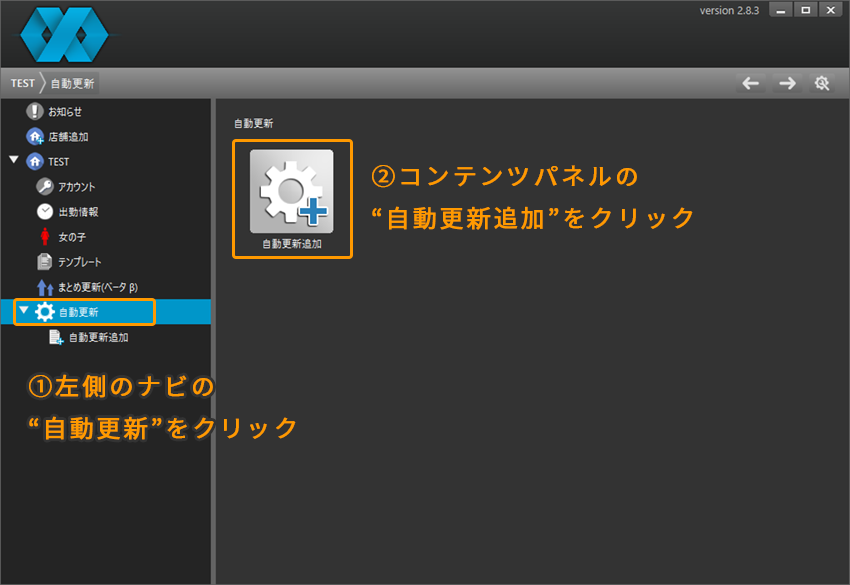The height and width of the screenshot is (585, 850).
Task: Select 店舗追加 in the sidebar
Action: [x=68, y=137]
